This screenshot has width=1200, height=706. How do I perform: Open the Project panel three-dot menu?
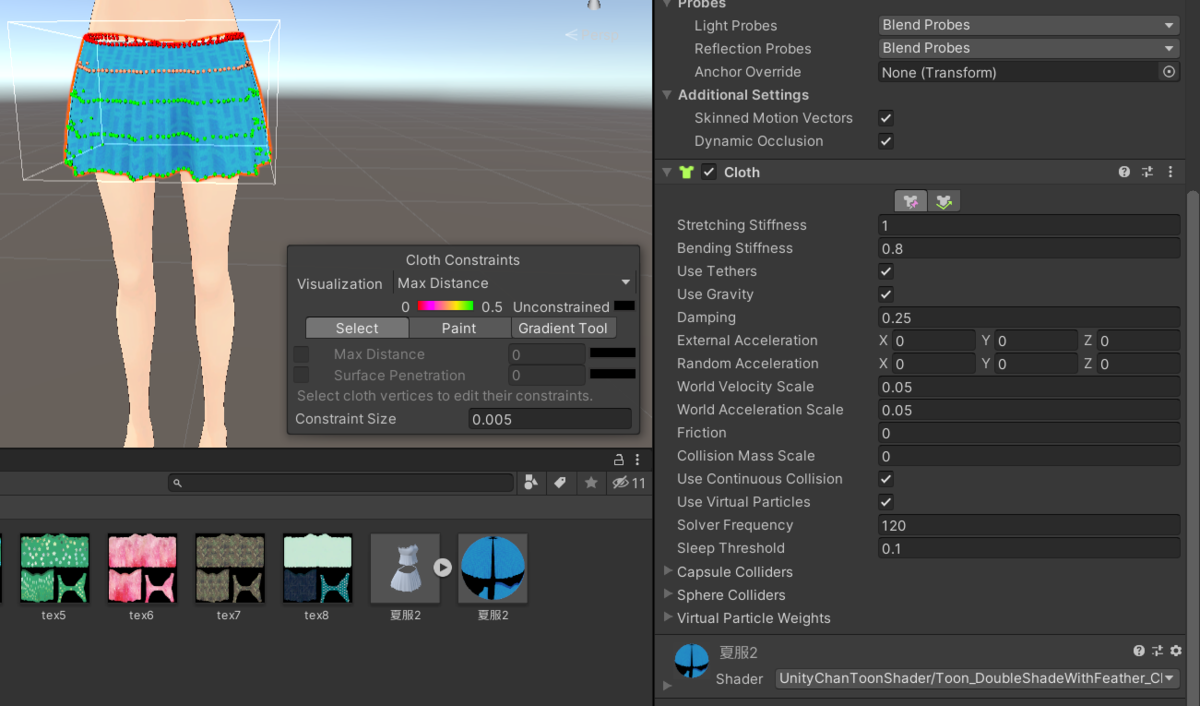[x=639, y=459]
